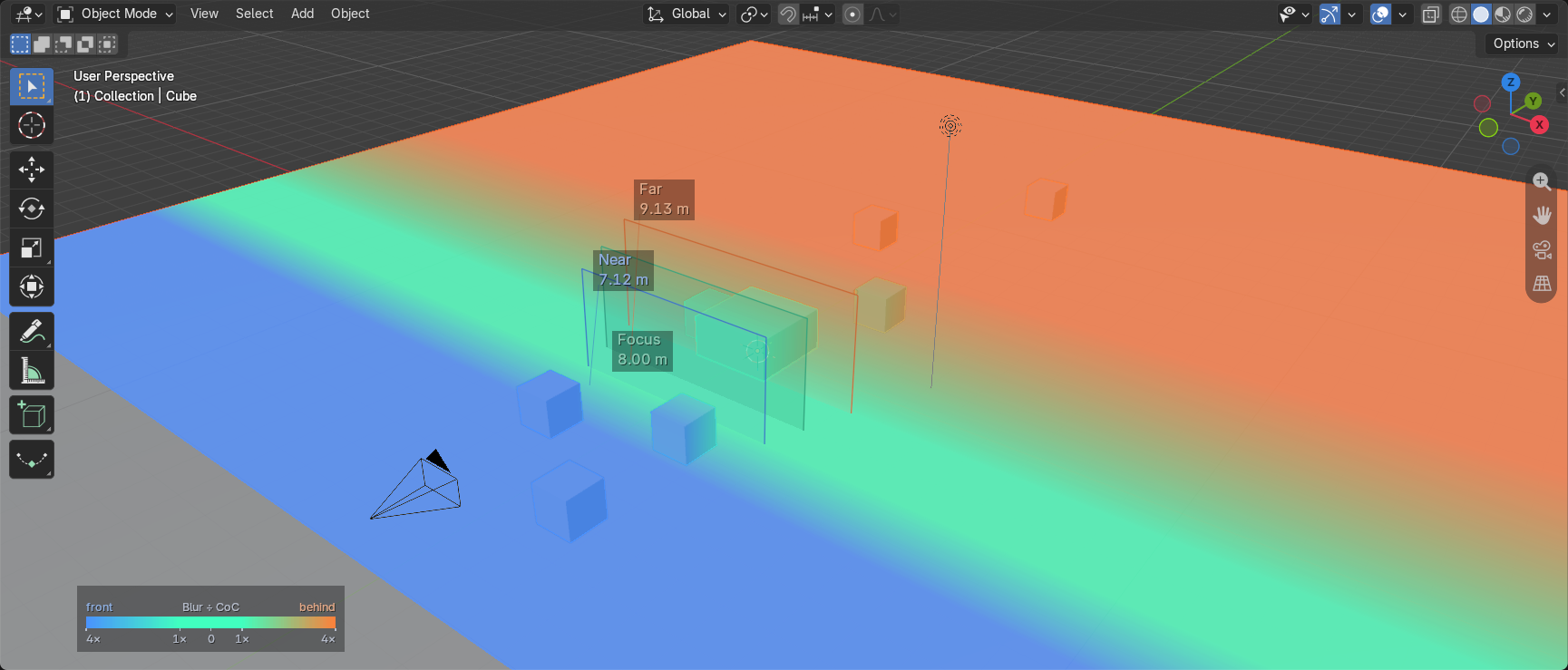Open selectability and visibility dropdown

(1294, 14)
